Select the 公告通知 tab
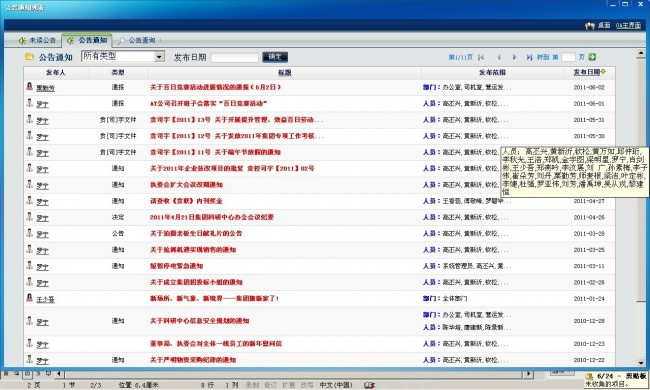This screenshot has width=650, height=390. tap(87, 40)
